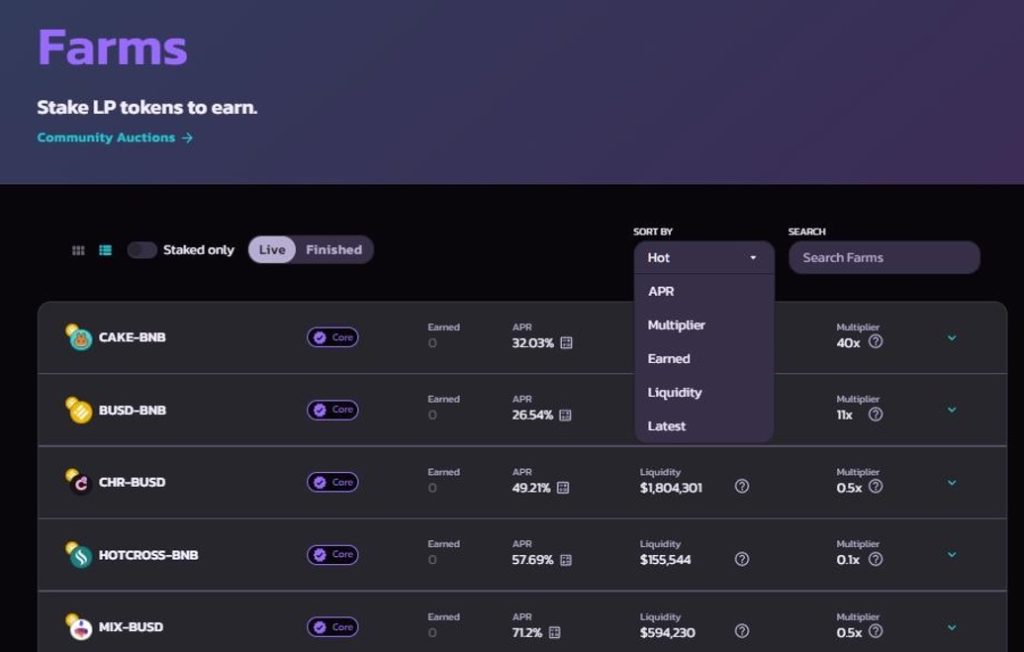Sort farms by Liquidity
The image size is (1024, 652).
point(674,392)
